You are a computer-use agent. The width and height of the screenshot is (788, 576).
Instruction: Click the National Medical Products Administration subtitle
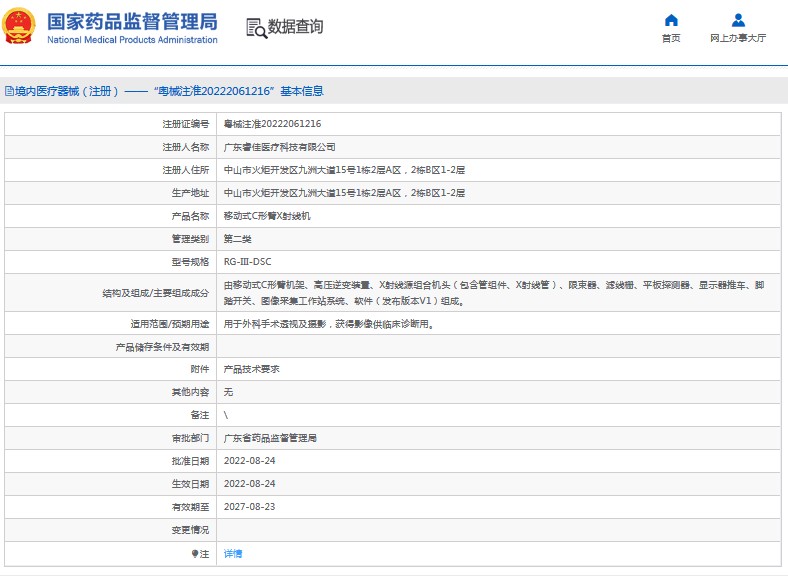point(132,40)
